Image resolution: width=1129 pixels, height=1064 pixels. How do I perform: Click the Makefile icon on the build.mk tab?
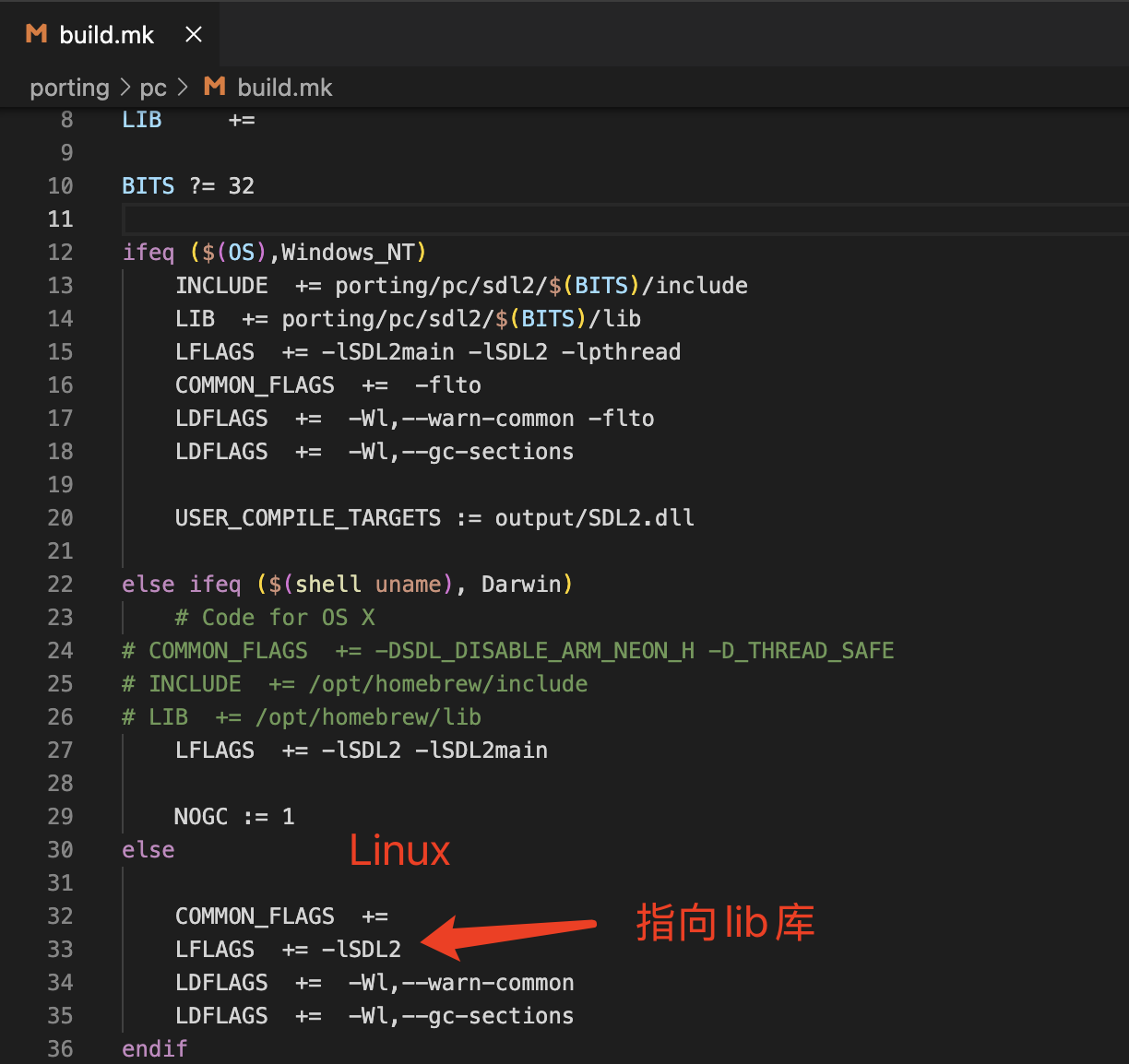click(x=35, y=34)
